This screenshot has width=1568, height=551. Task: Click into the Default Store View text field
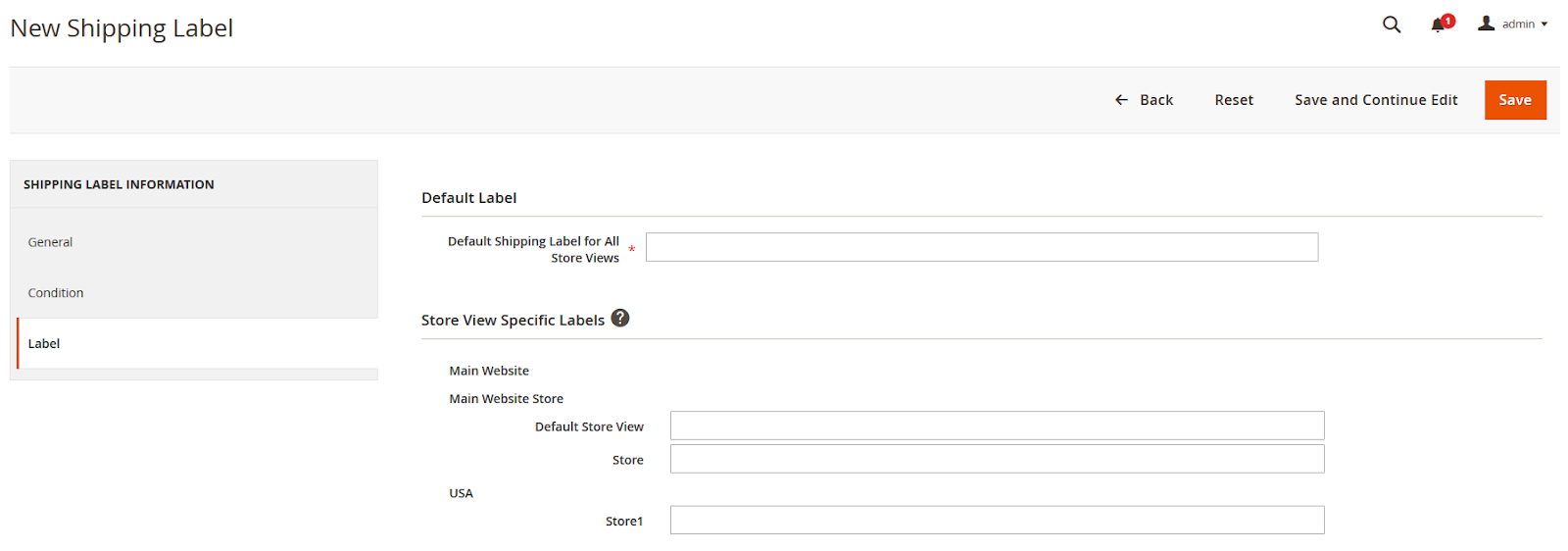point(997,426)
